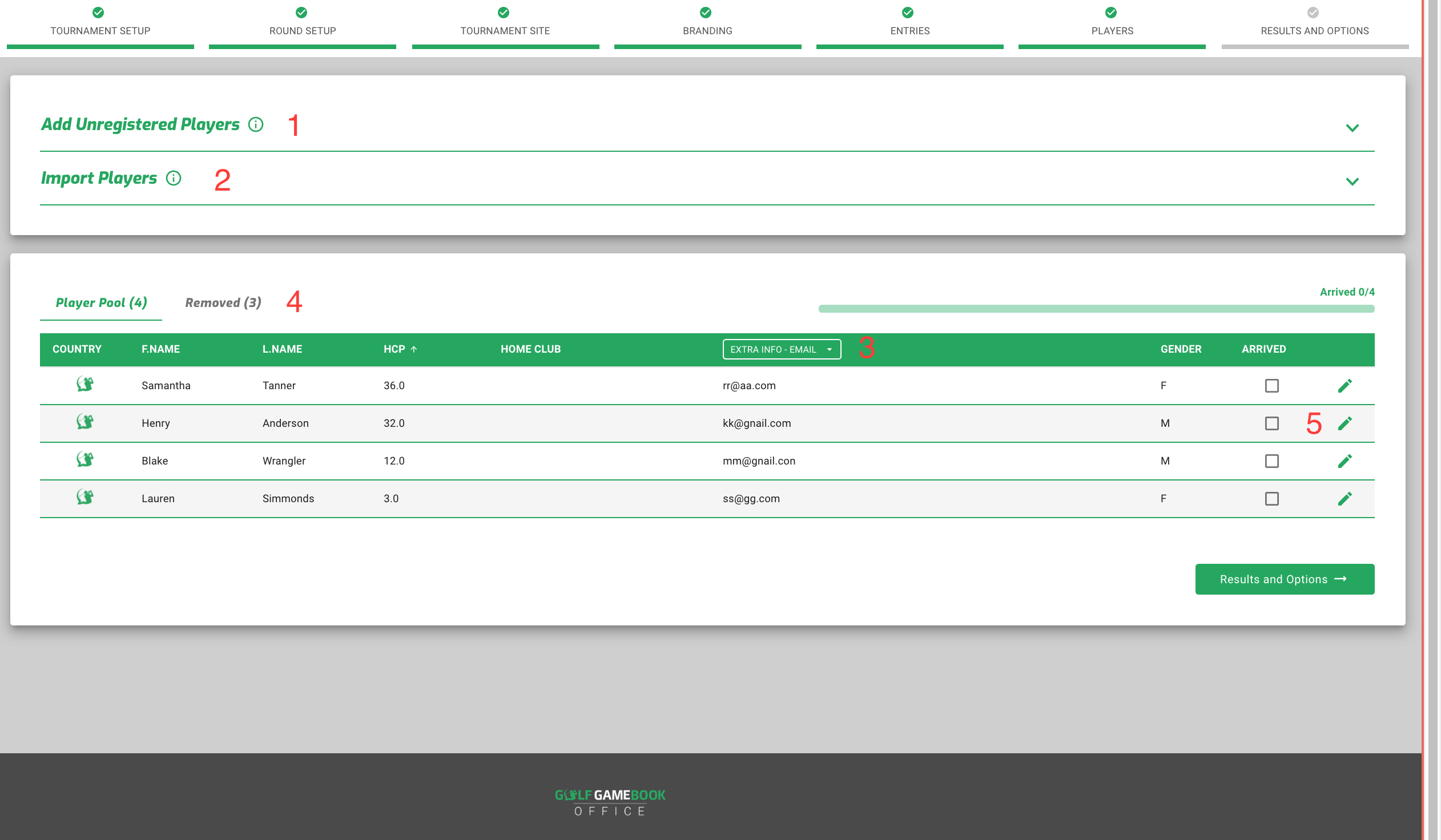Click the last name Simmonds
Viewport: 1441px width, 840px height.
(x=289, y=499)
